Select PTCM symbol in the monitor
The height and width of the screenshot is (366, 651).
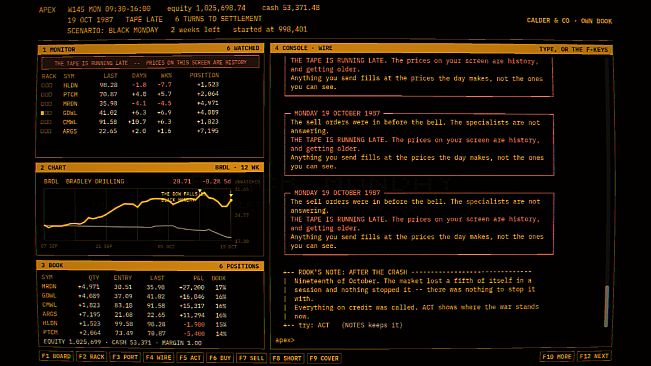[x=70, y=94]
